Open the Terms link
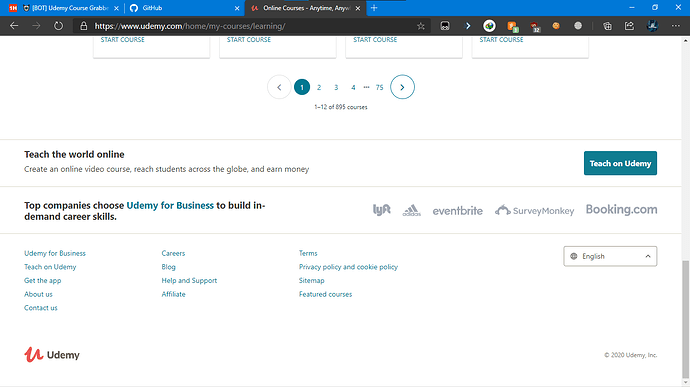This screenshot has height=387, width=690. coord(308,253)
